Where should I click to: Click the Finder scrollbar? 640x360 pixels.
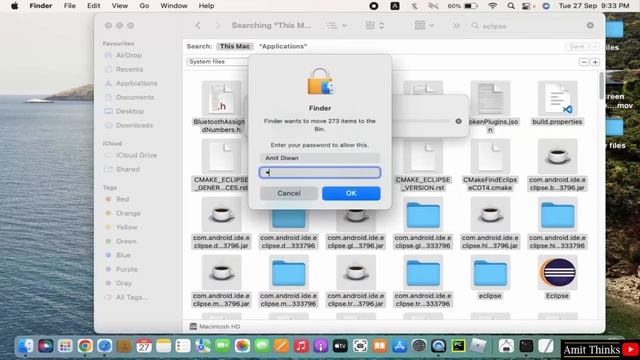coord(601,86)
